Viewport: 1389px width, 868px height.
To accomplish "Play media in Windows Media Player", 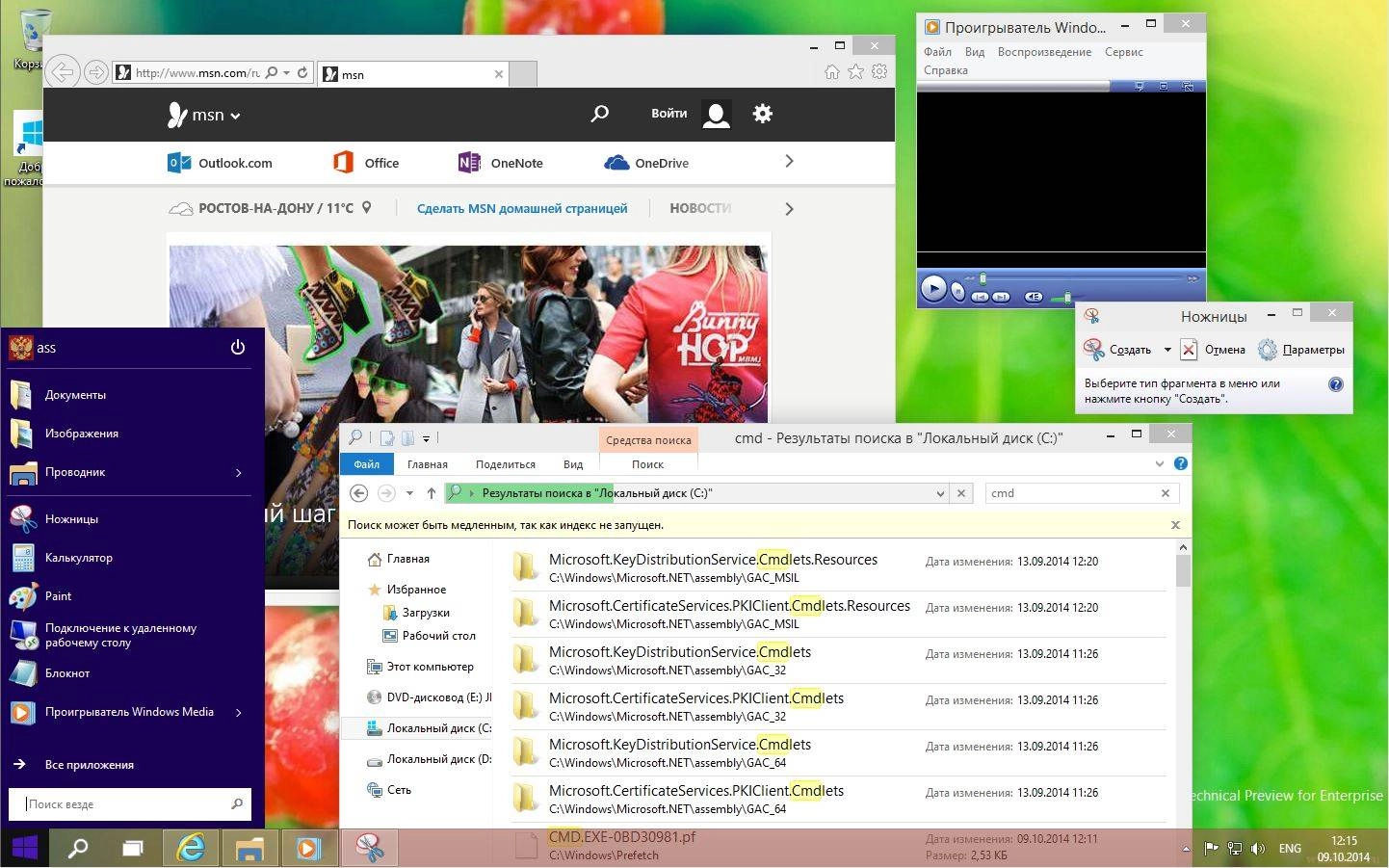I will [x=933, y=288].
